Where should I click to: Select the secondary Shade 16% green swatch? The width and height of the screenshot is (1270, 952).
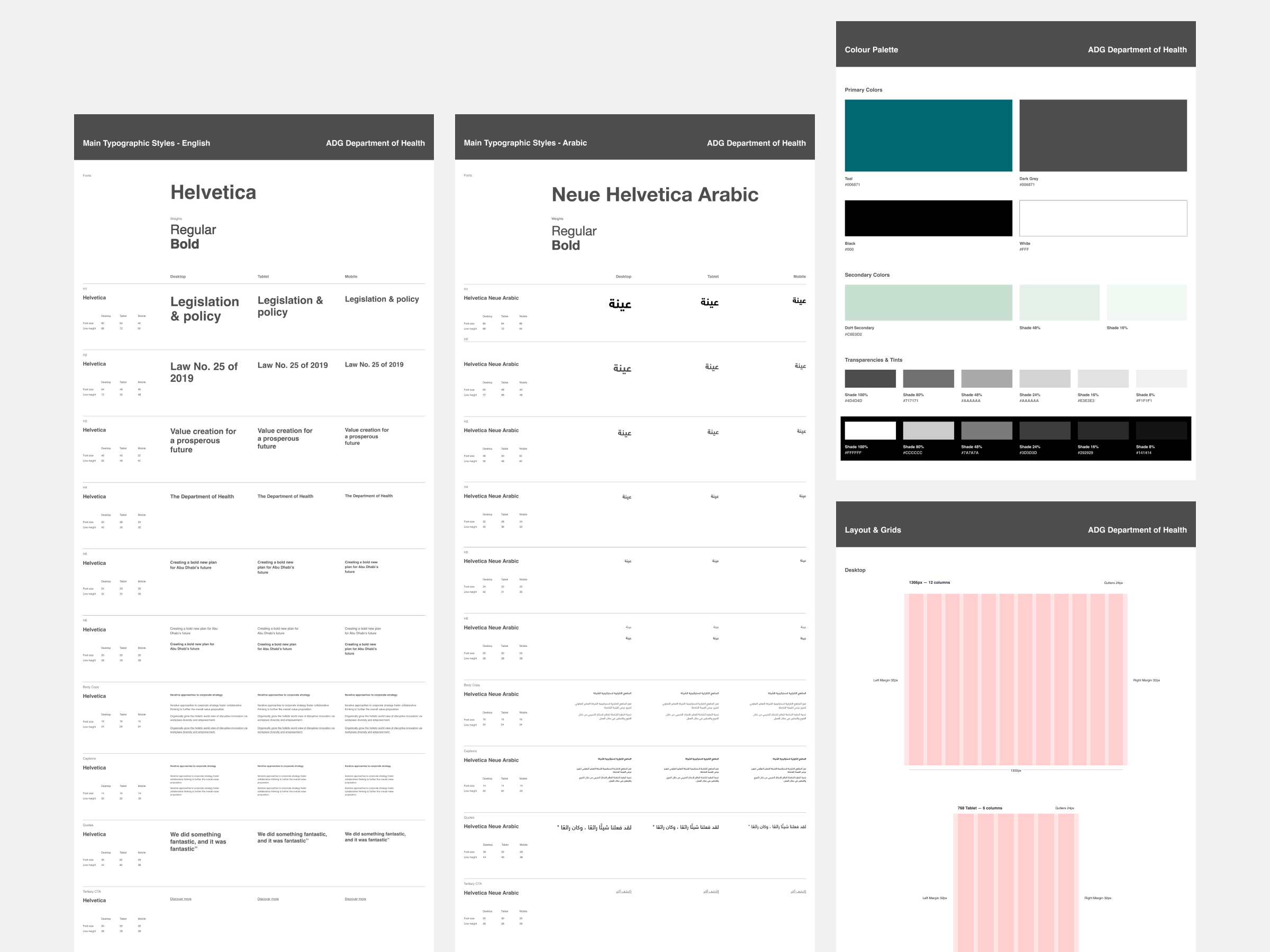click(x=1146, y=303)
